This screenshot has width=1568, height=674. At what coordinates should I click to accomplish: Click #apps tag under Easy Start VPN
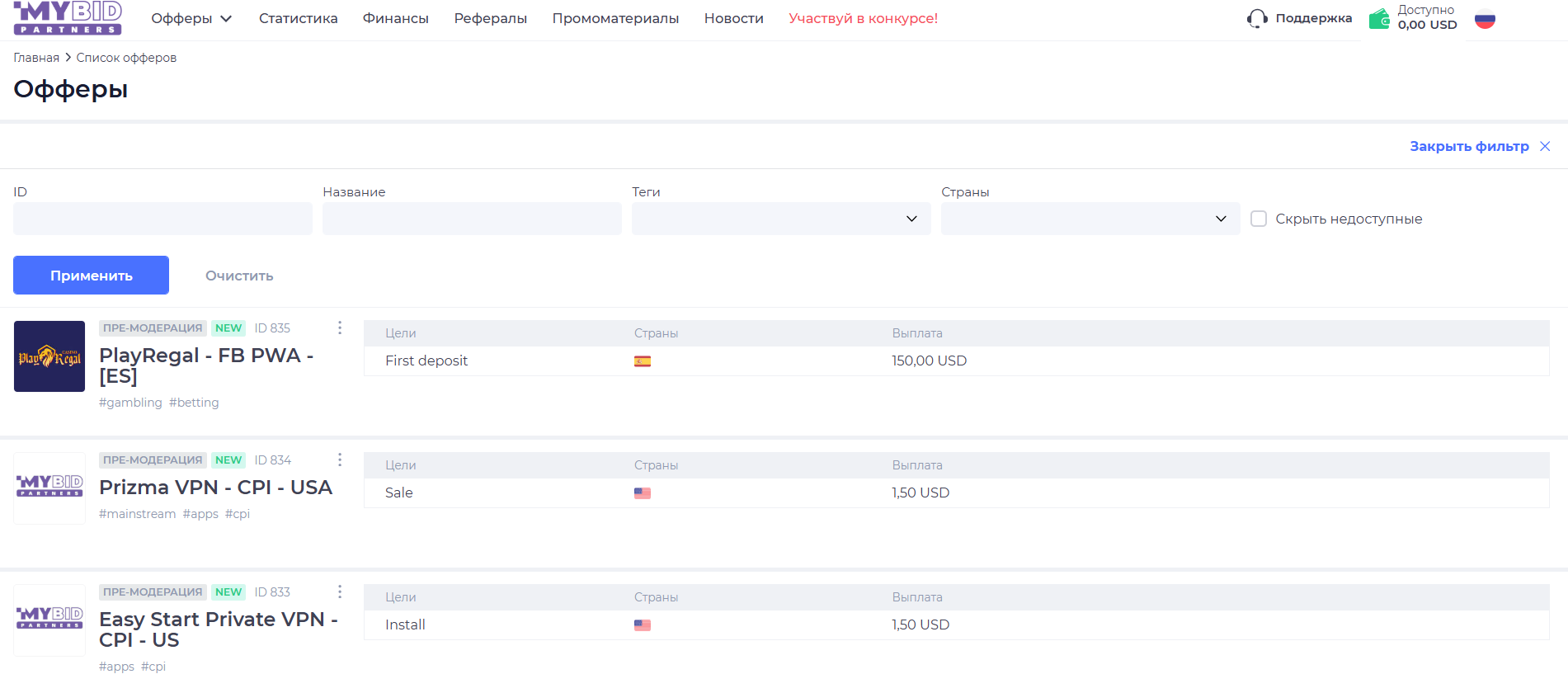click(x=116, y=667)
